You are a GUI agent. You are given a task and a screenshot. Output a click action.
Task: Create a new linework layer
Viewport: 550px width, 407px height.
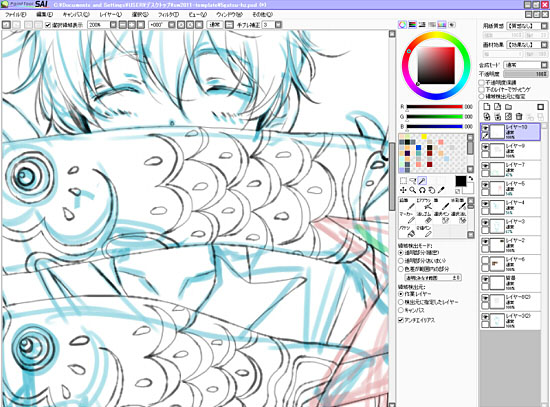click(x=497, y=107)
